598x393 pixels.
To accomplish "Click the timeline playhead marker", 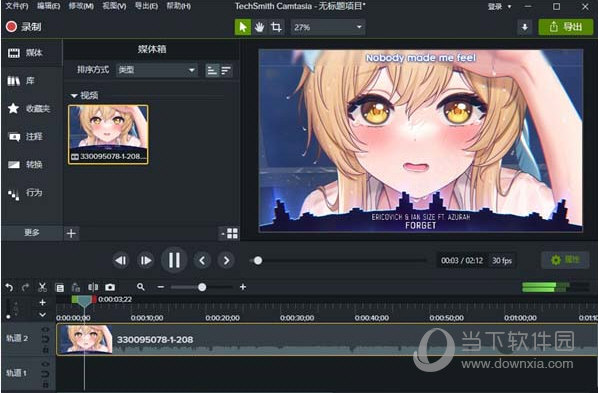I will [x=84, y=301].
